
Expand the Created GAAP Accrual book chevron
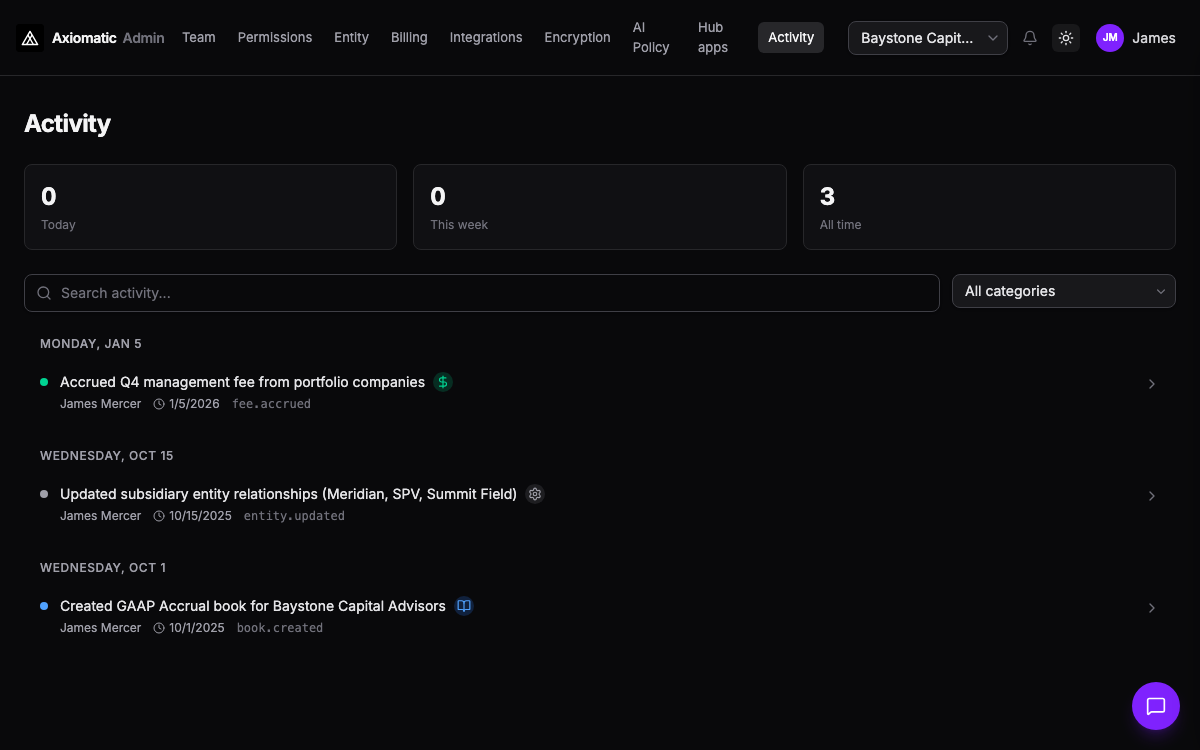(1151, 608)
